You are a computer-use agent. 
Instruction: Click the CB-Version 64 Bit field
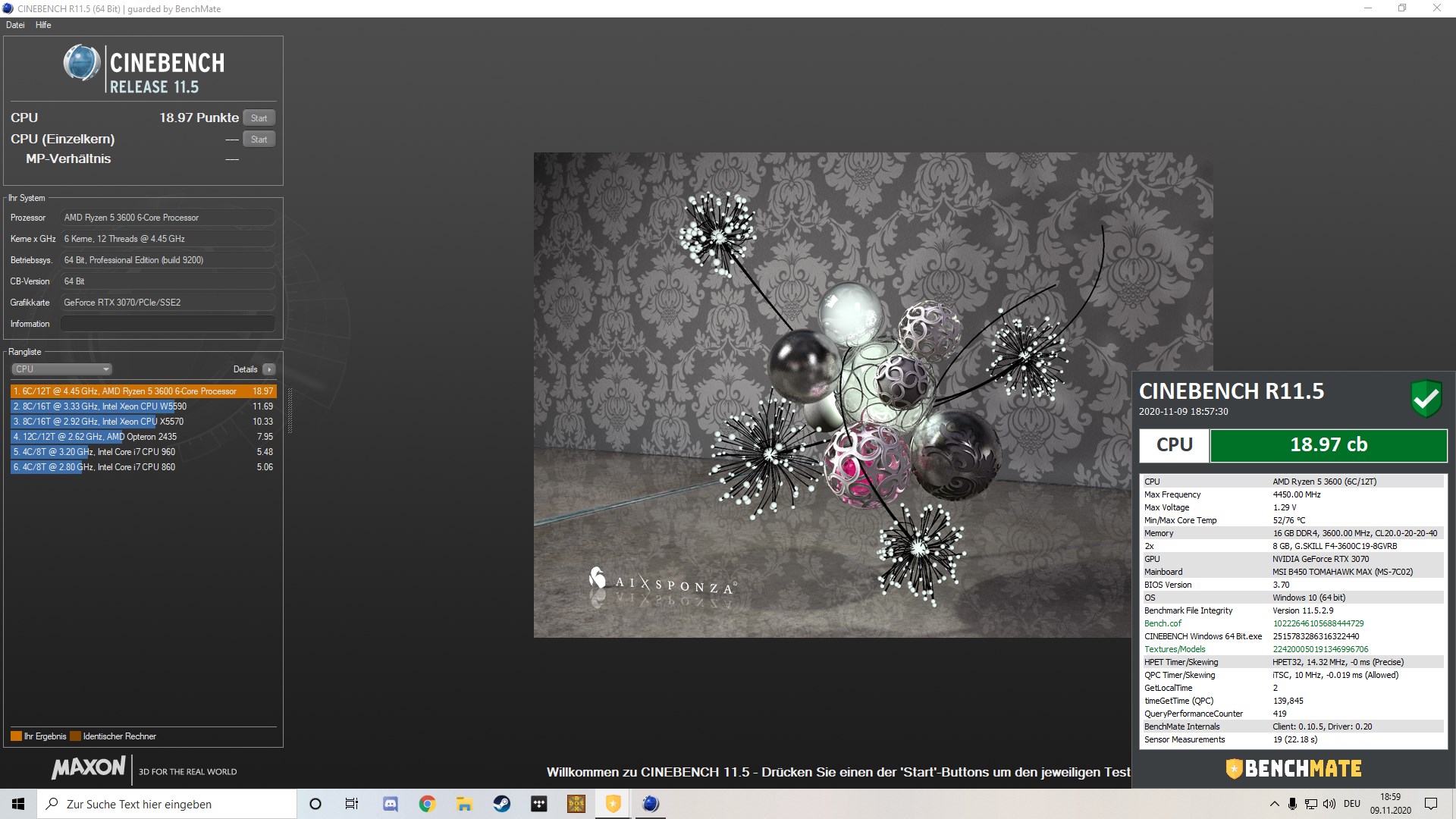[168, 281]
